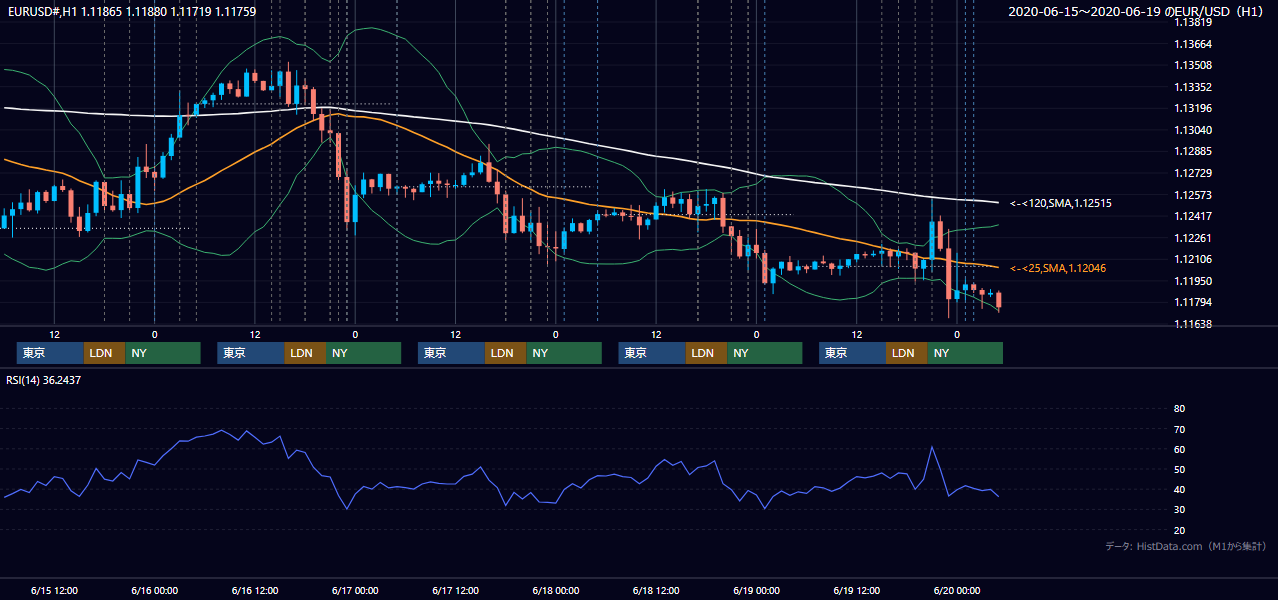Click price axis label 1.11950
This screenshot has height=600, width=1278.
pos(1193,281)
